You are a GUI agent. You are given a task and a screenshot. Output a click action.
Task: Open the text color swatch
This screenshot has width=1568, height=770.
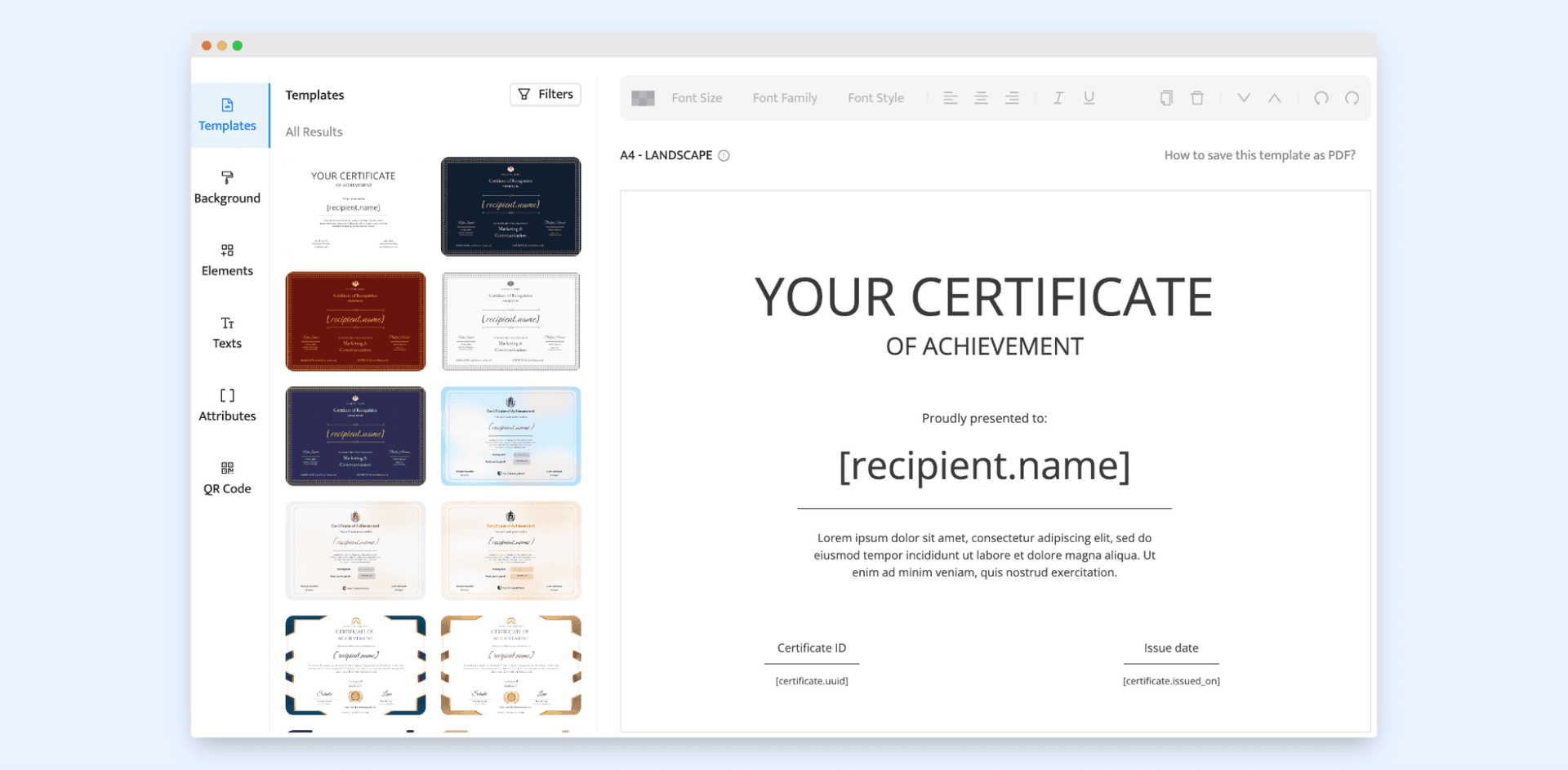click(643, 98)
